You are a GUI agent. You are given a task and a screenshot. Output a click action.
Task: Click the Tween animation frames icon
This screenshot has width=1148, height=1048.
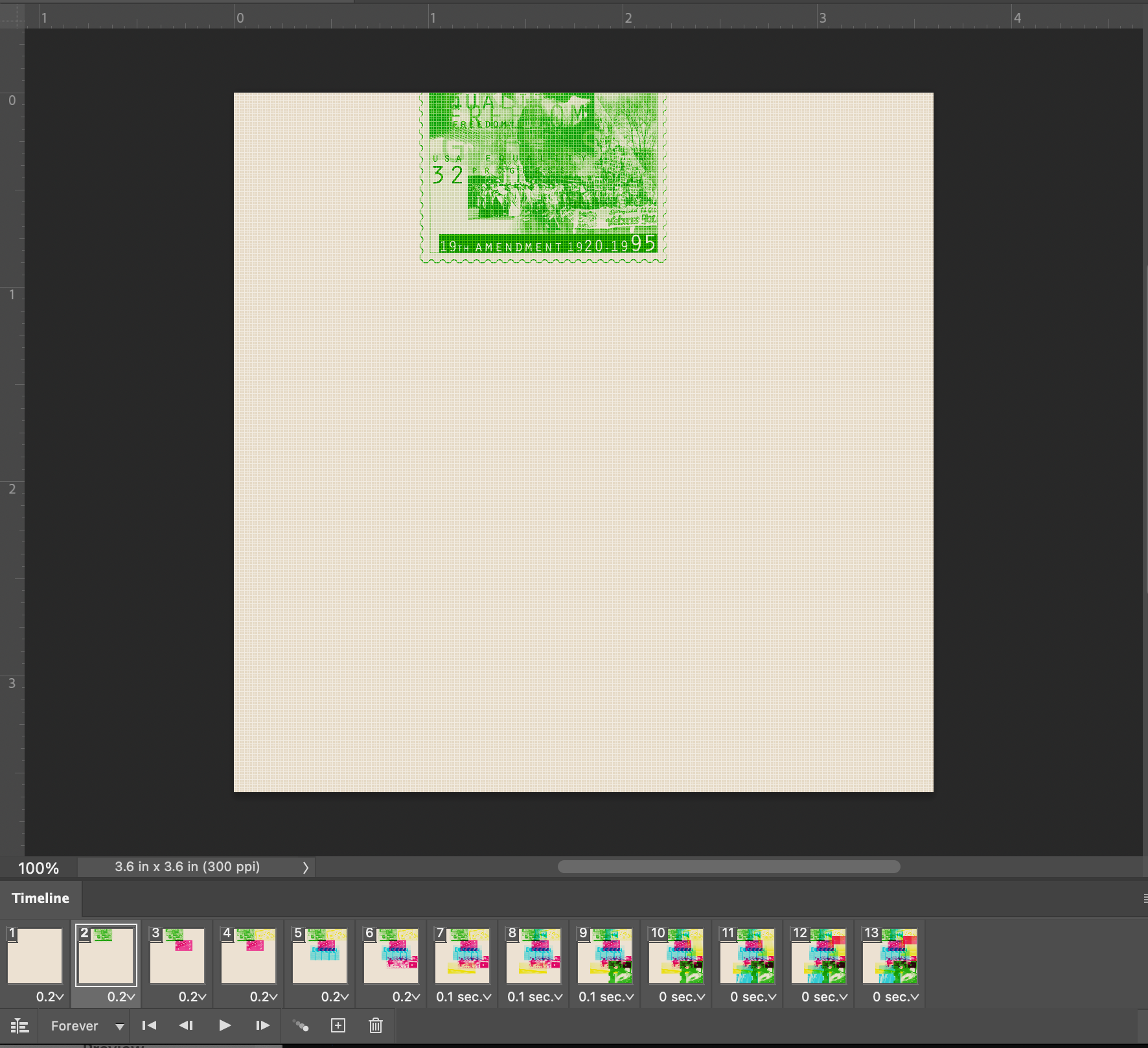click(x=301, y=1025)
